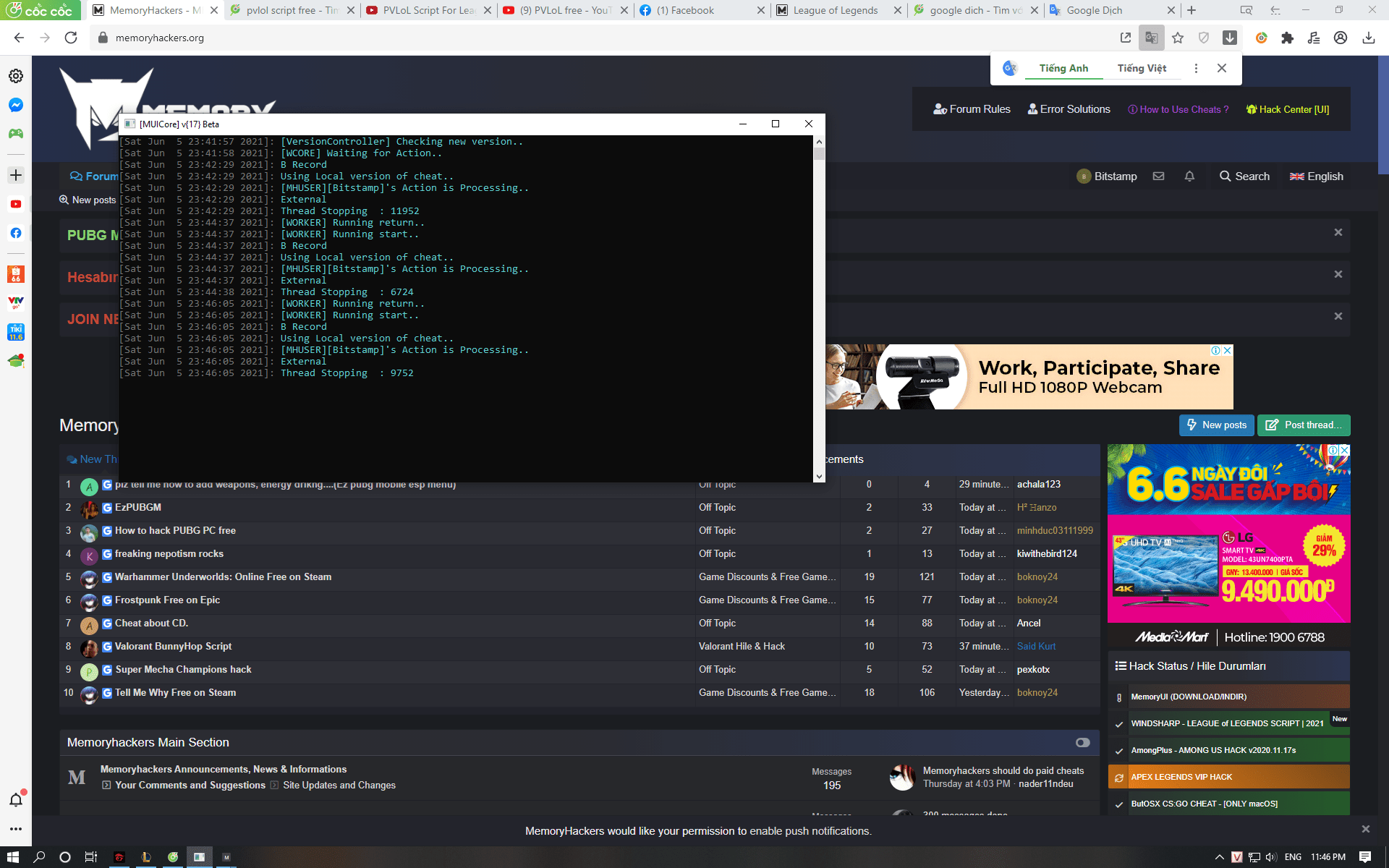Open Windows taskbar search
Image resolution: width=1389 pixels, height=868 pixels.
pyautogui.click(x=40, y=857)
